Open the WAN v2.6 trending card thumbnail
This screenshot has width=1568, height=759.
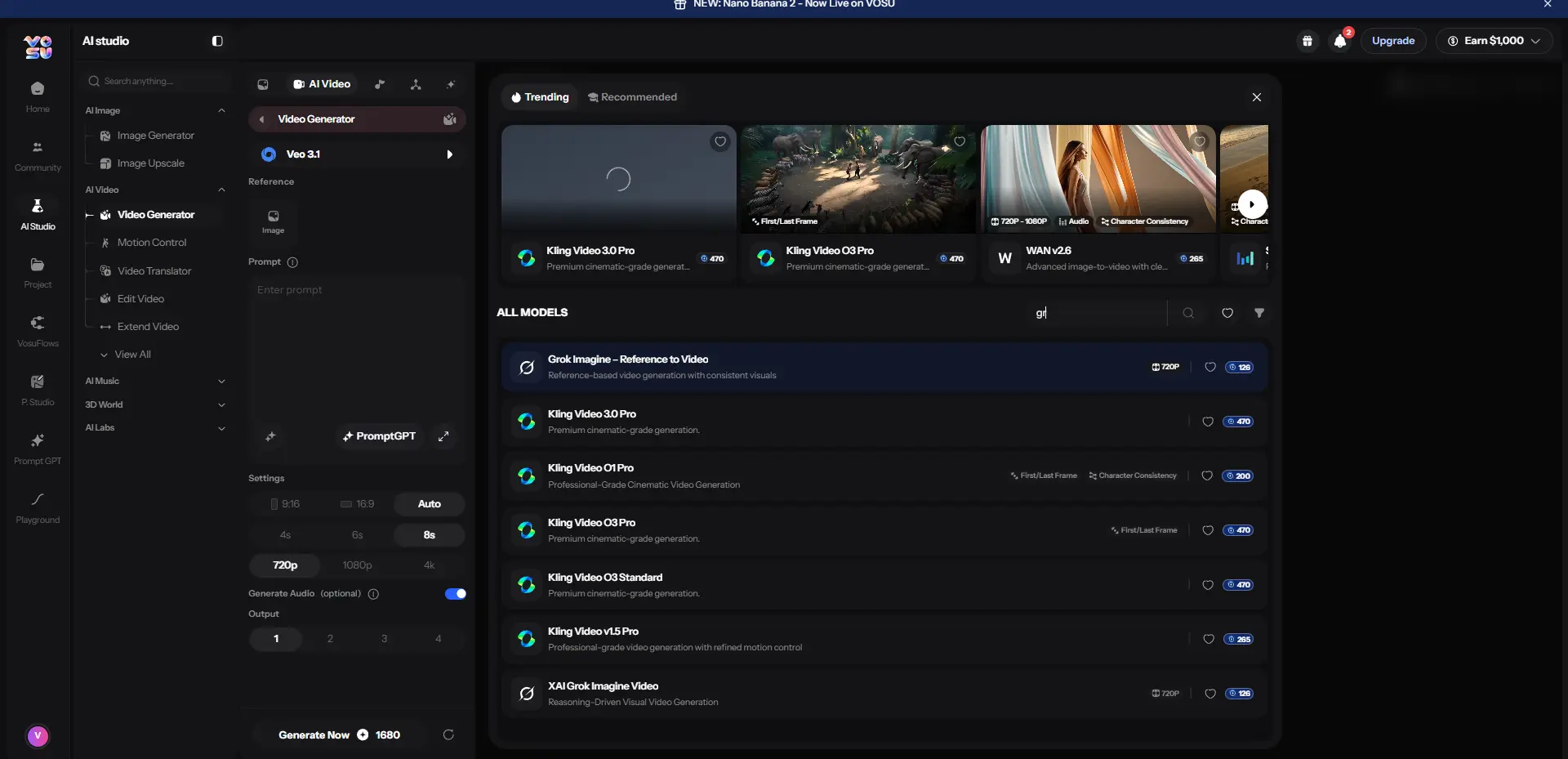pos(1098,179)
